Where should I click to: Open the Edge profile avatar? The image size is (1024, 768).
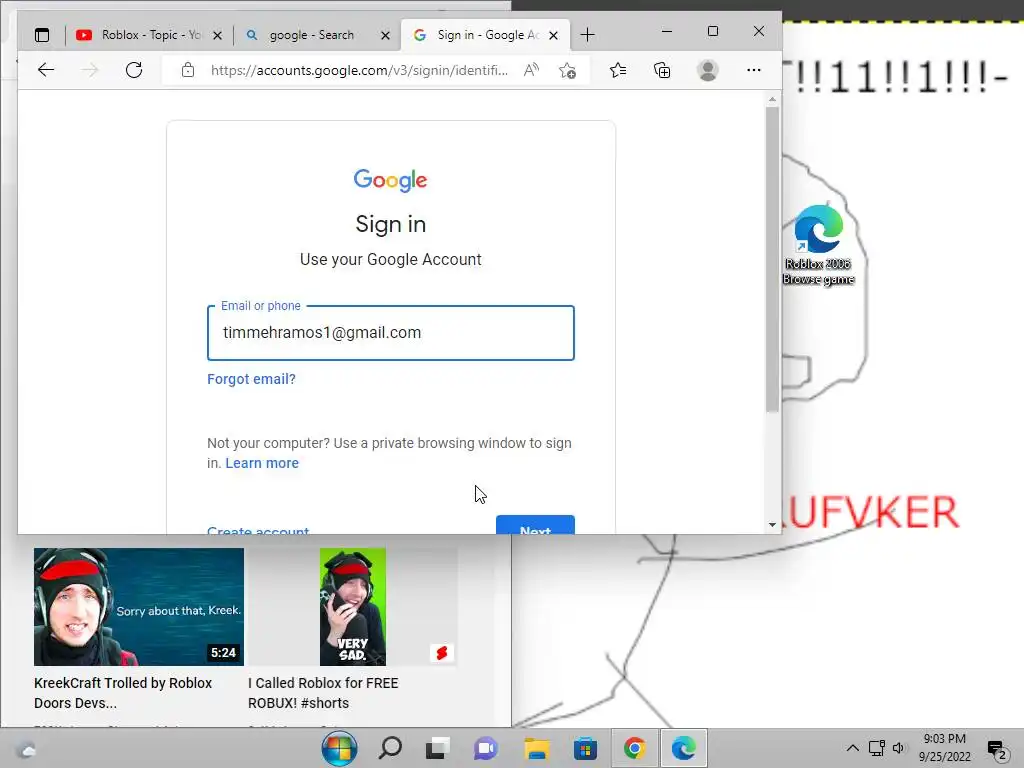[x=707, y=70]
